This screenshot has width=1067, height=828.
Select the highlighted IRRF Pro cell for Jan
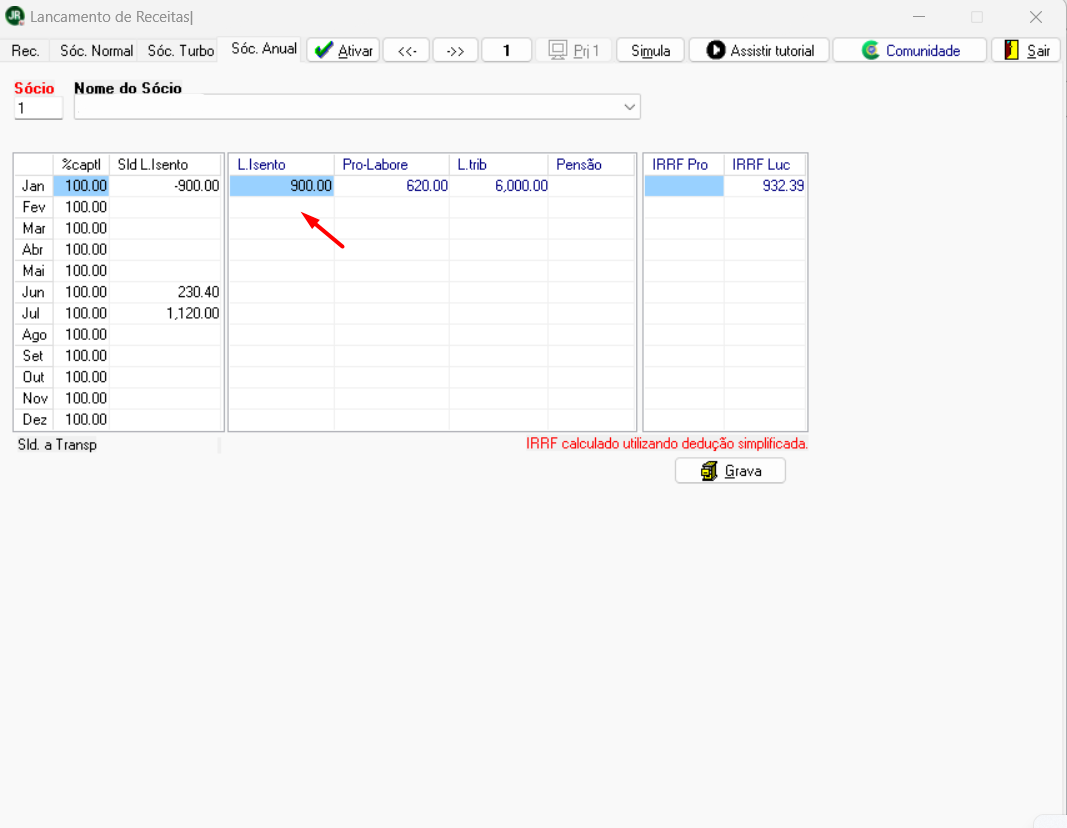pos(684,186)
